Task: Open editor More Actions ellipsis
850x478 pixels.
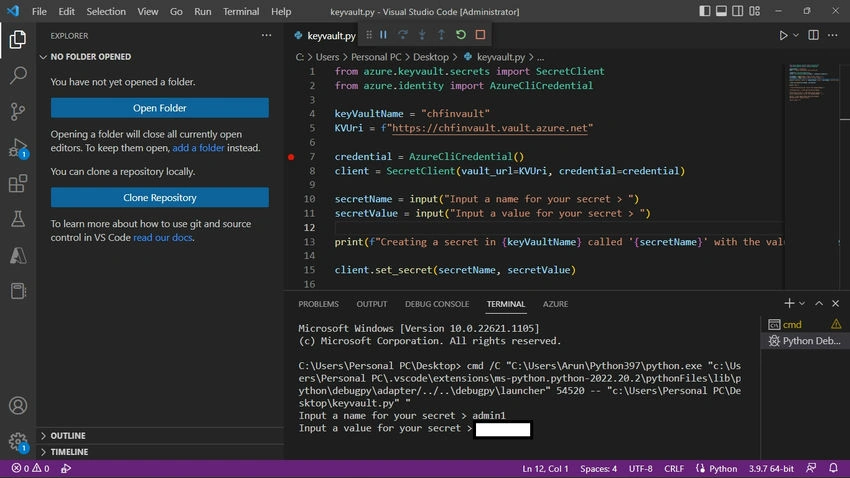Action: coord(833,35)
